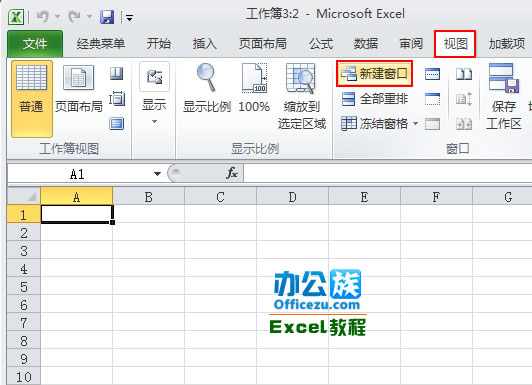Open the 视图 (View) tab
This screenshot has height=385, width=532.
pos(455,44)
